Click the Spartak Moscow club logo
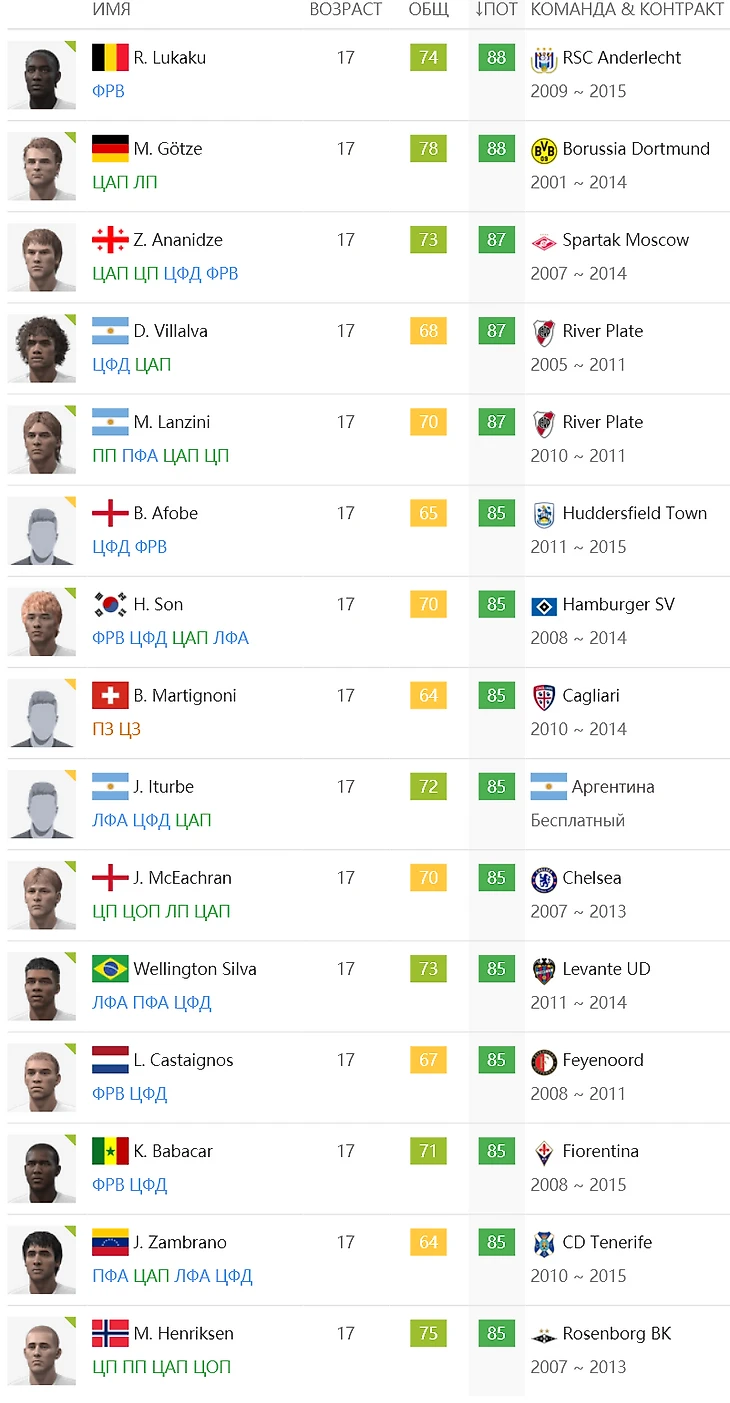 click(x=543, y=241)
